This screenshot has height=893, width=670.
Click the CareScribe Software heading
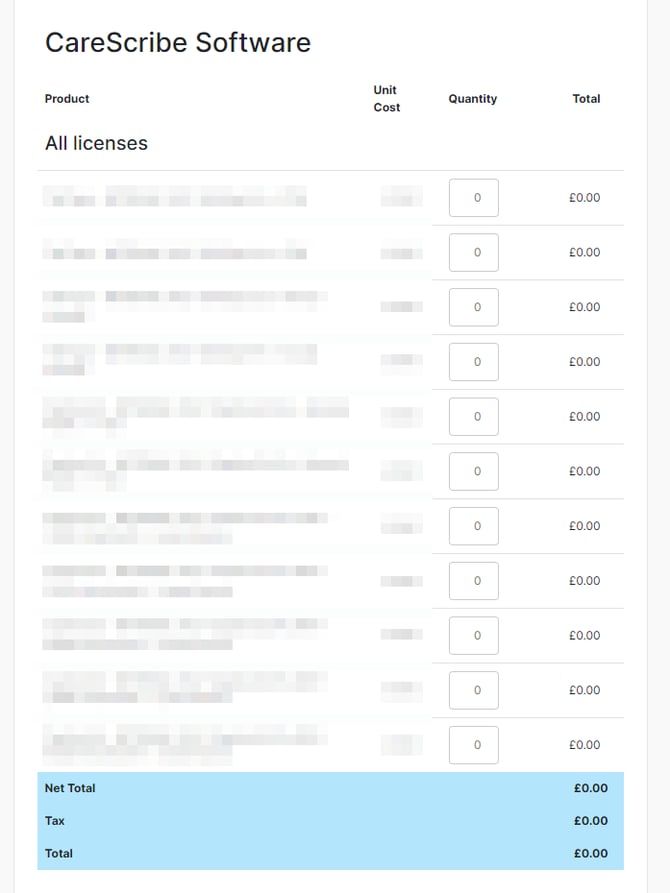click(x=178, y=43)
